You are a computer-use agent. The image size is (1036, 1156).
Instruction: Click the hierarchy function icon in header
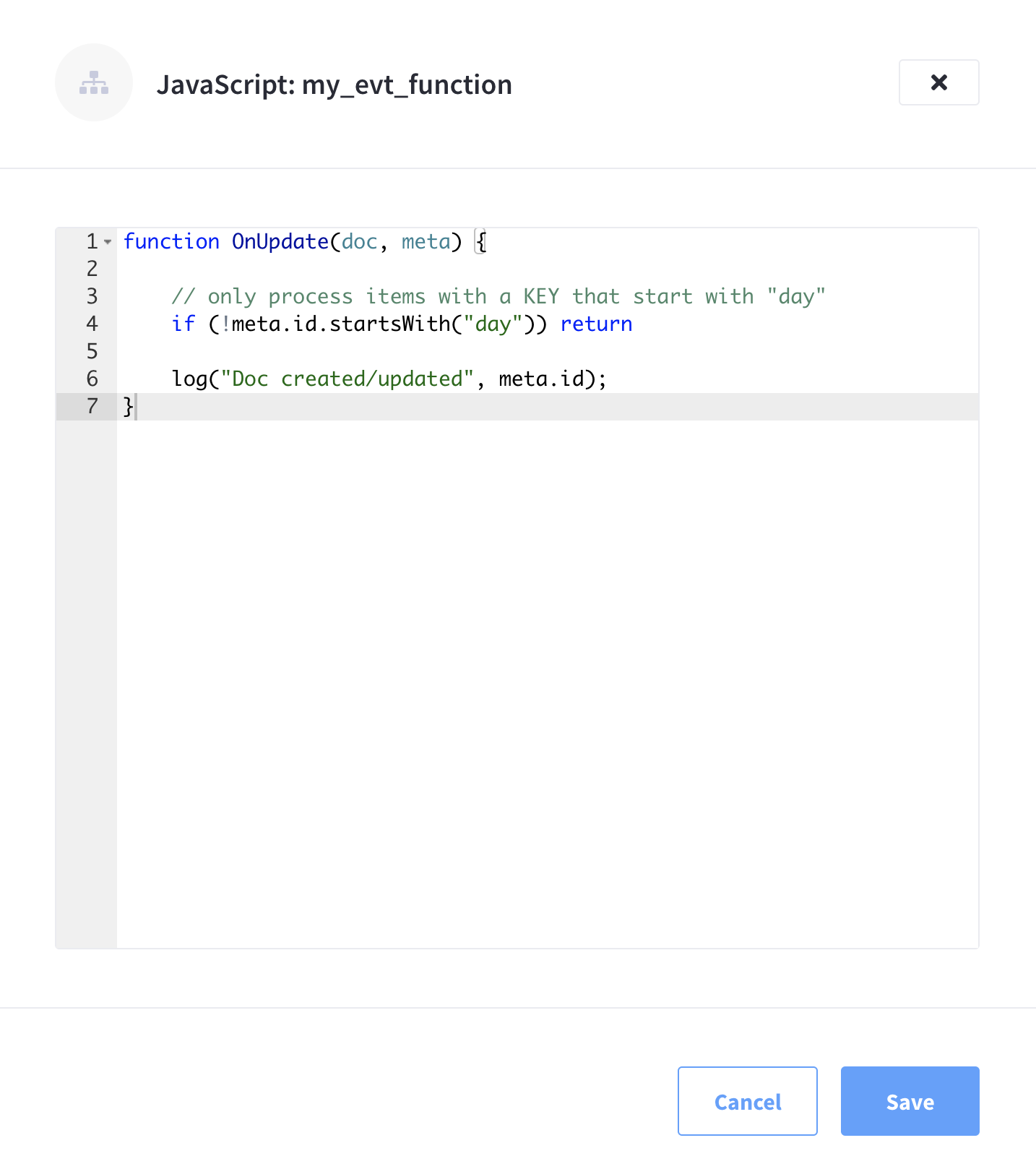(x=94, y=82)
